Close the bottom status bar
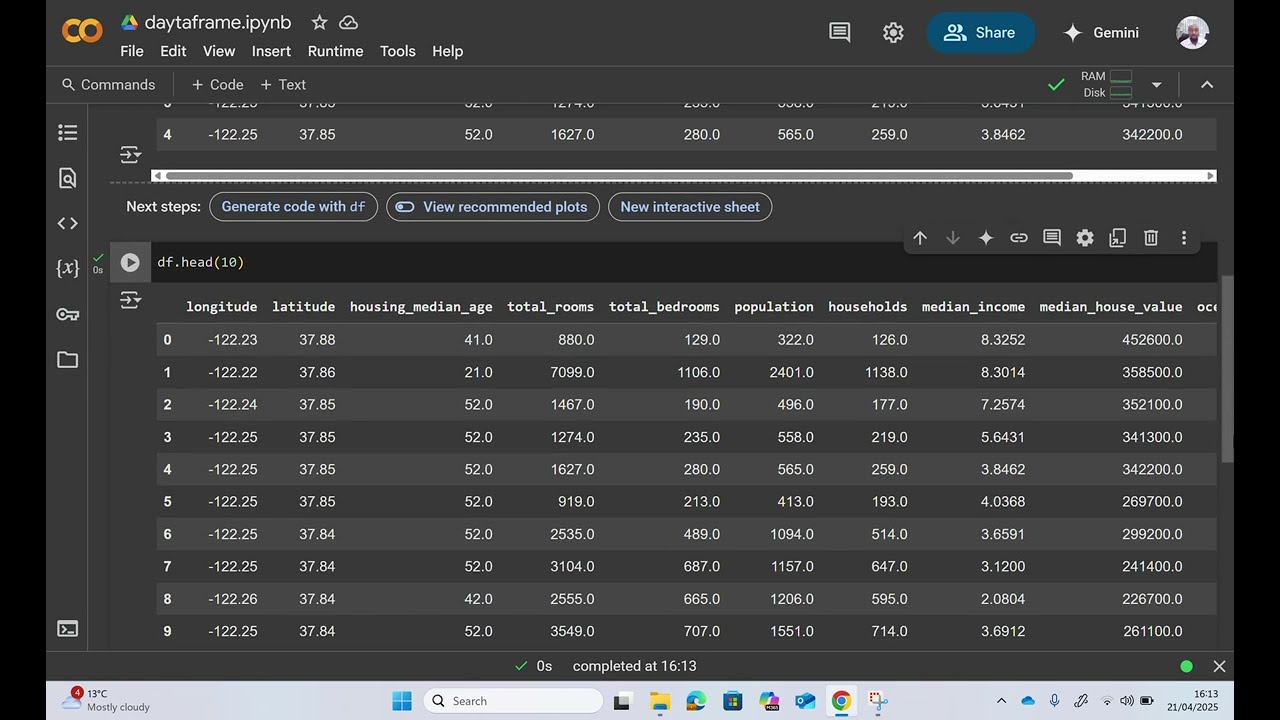The width and height of the screenshot is (1280, 720). [x=1219, y=666]
